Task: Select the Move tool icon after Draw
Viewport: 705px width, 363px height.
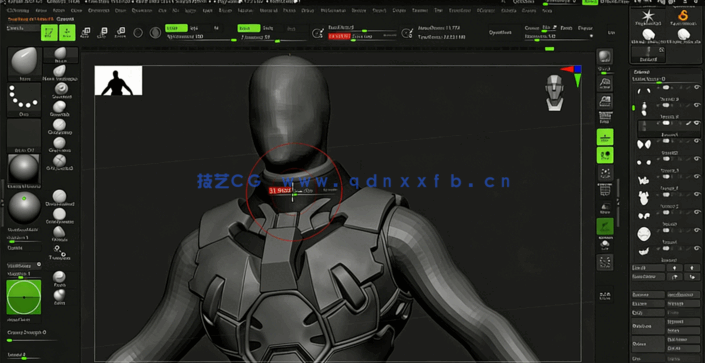Action: tap(85, 32)
